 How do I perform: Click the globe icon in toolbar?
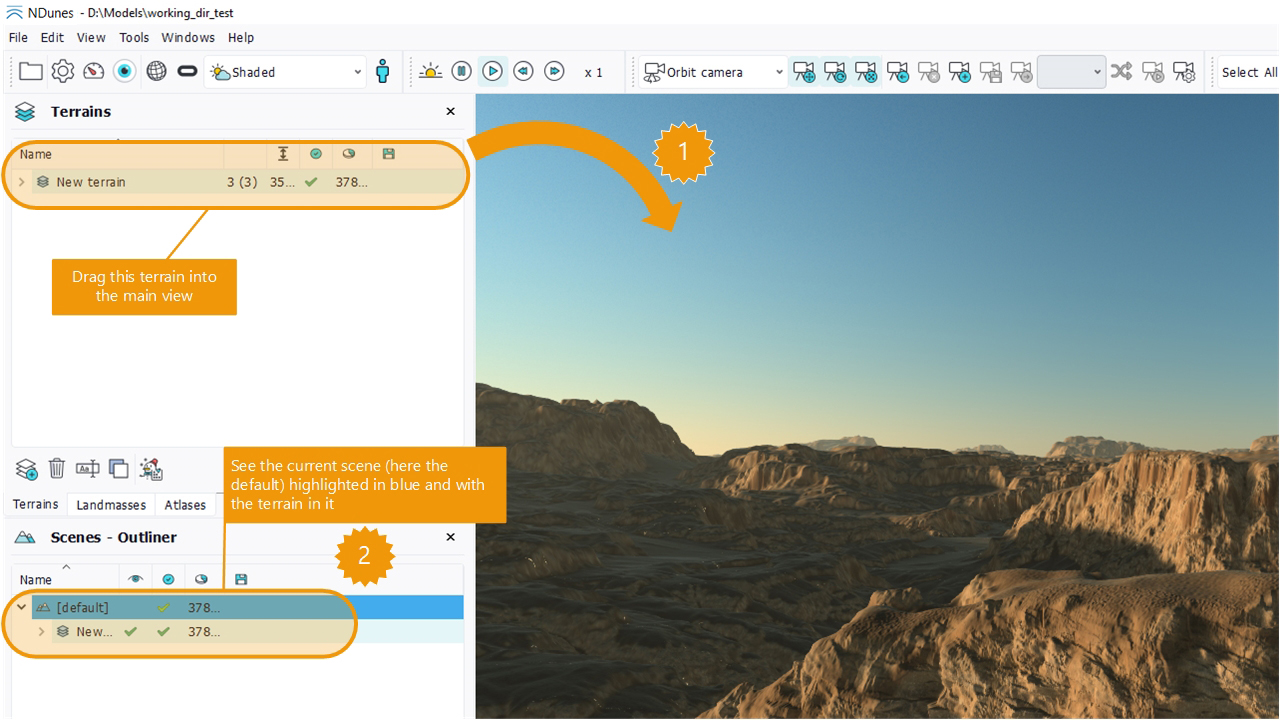click(156, 72)
